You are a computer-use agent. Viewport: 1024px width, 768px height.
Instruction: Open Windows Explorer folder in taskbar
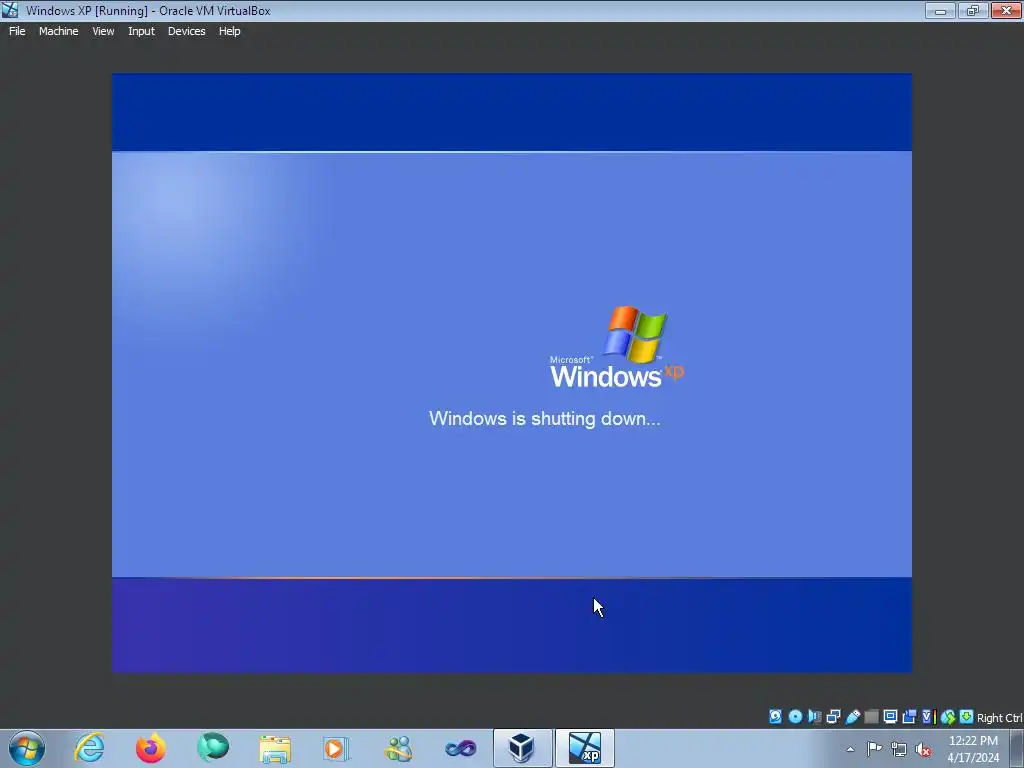coord(275,748)
